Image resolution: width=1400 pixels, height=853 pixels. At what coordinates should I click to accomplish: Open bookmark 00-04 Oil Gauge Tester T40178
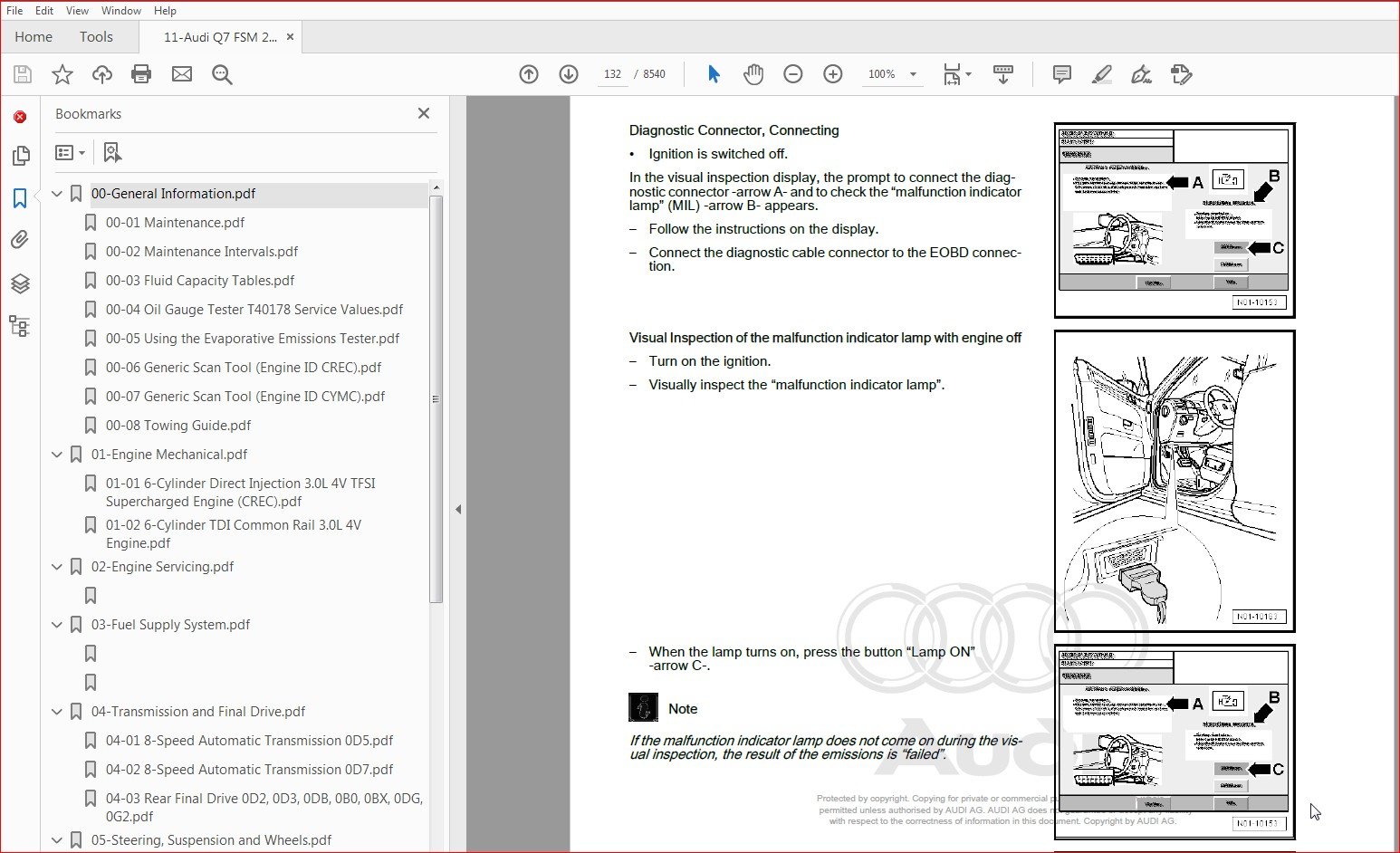click(x=254, y=310)
